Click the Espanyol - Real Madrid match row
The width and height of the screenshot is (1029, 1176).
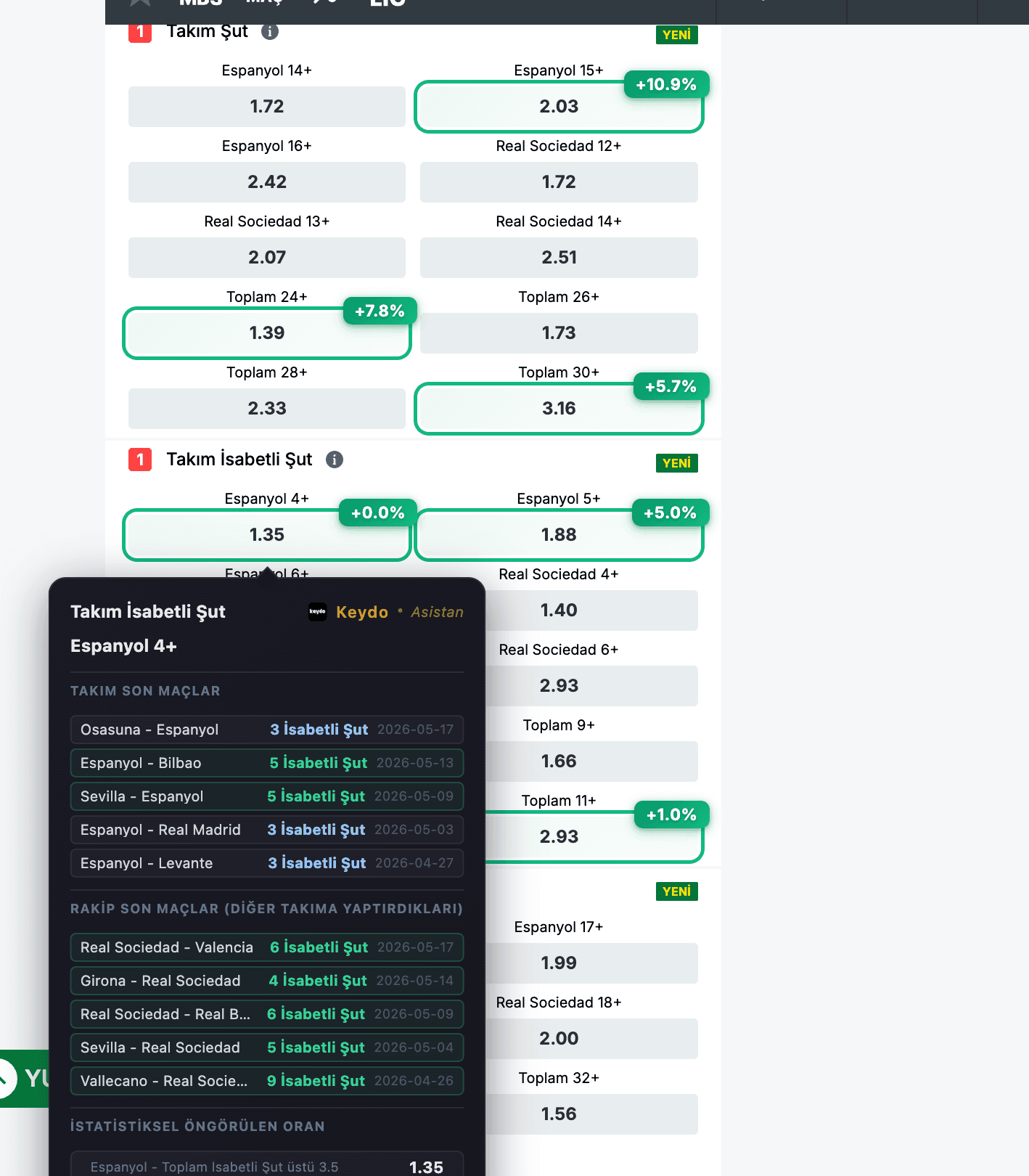click(x=267, y=830)
